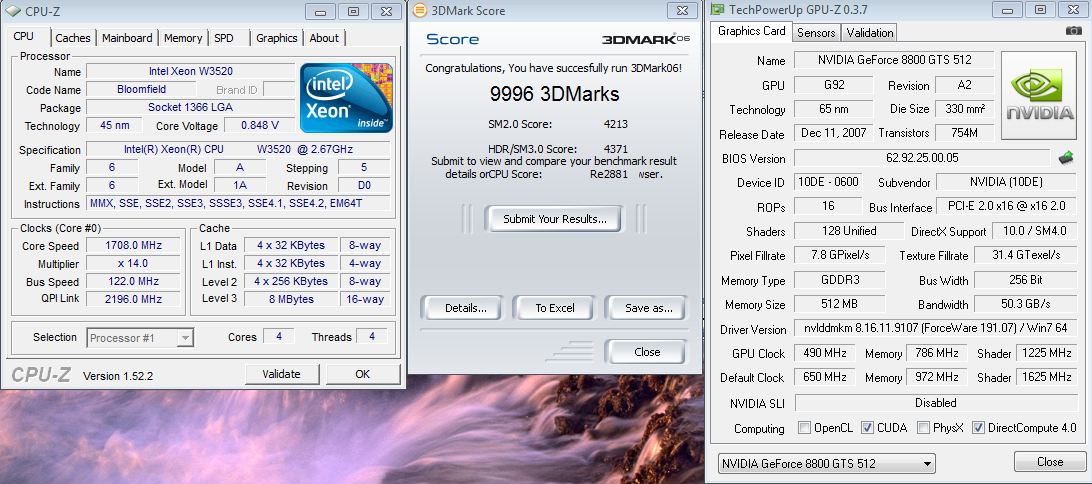Click the GPU-Z BIOS Version field
This screenshot has width=1092, height=484.
point(922,158)
